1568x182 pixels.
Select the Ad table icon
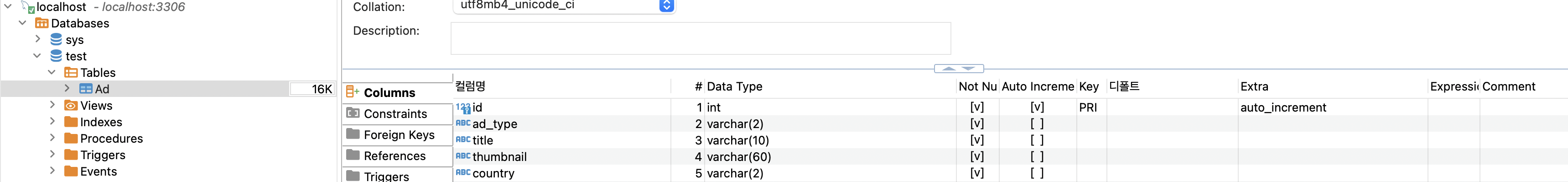click(x=86, y=89)
